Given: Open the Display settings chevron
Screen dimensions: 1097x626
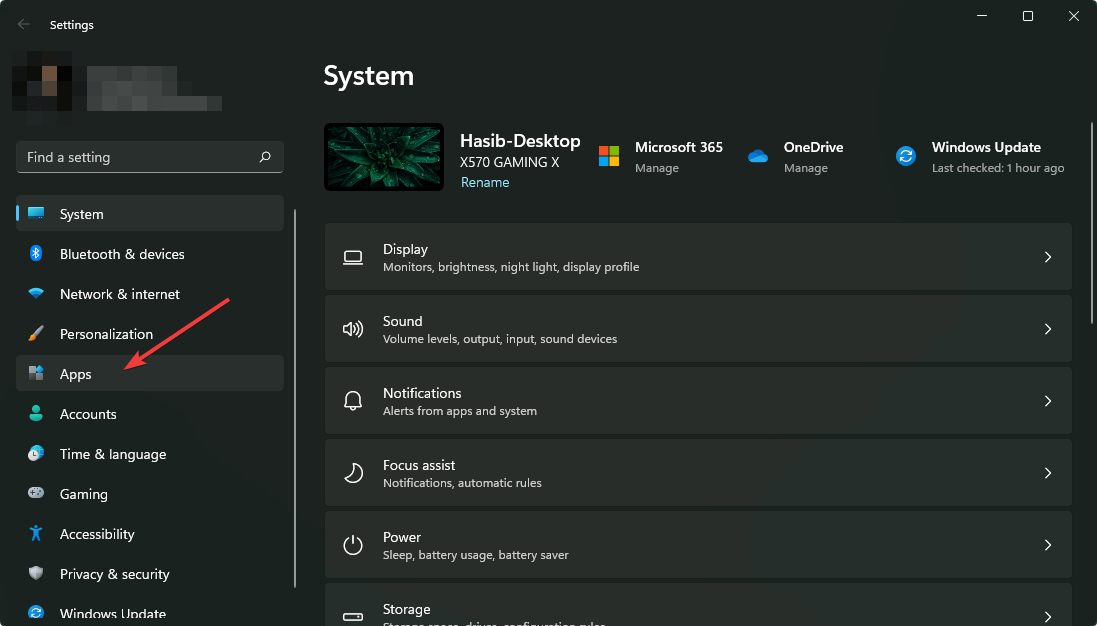Looking at the screenshot, I should pyautogui.click(x=1047, y=257).
